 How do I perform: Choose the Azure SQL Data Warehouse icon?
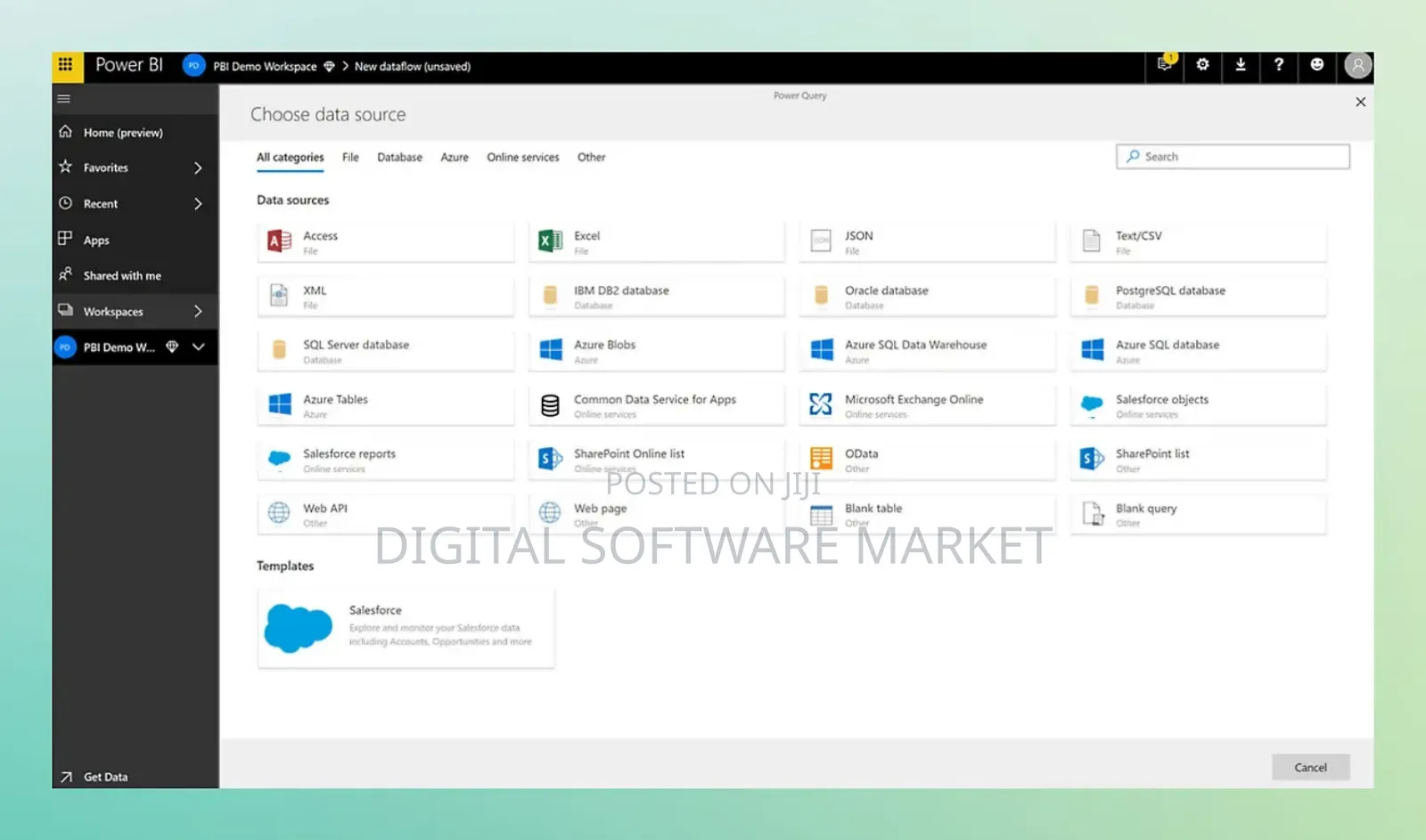click(x=822, y=349)
